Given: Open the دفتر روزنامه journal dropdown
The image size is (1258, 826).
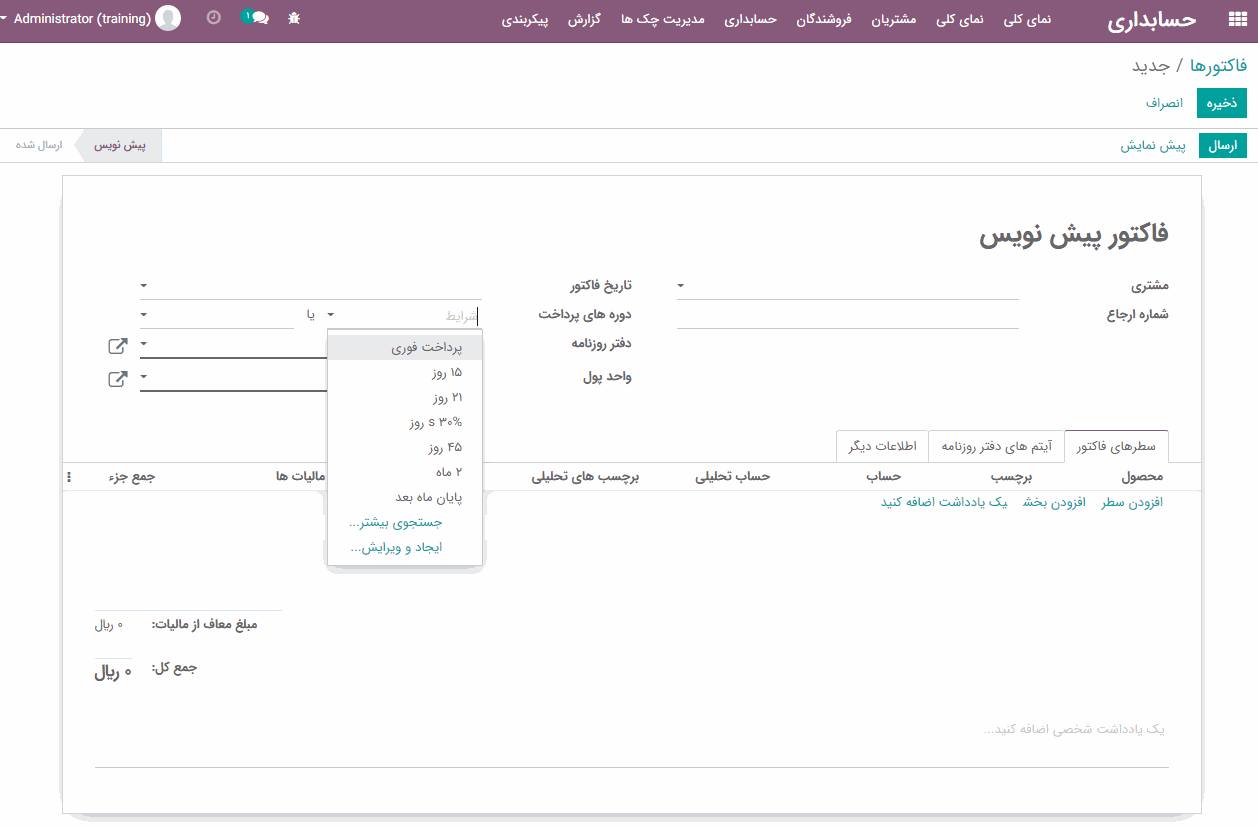Looking at the screenshot, I should pyautogui.click(x=144, y=344).
